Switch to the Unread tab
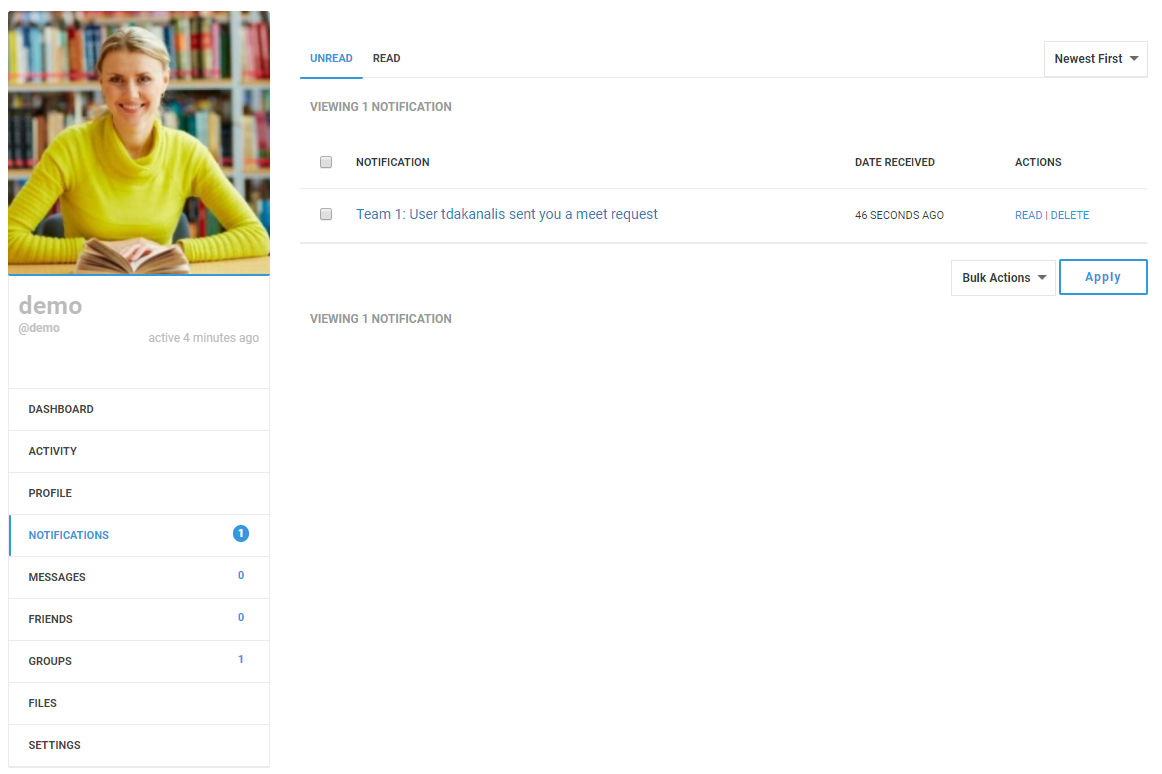Viewport: 1162px width, 774px height. (x=331, y=59)
